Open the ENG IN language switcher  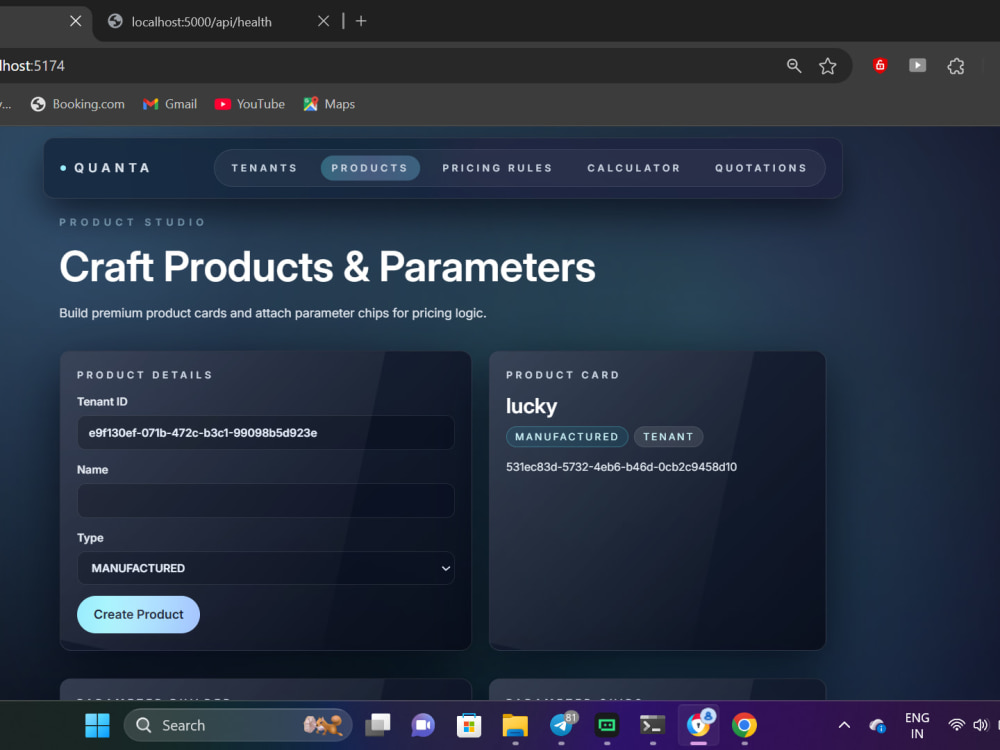[917, 726]
